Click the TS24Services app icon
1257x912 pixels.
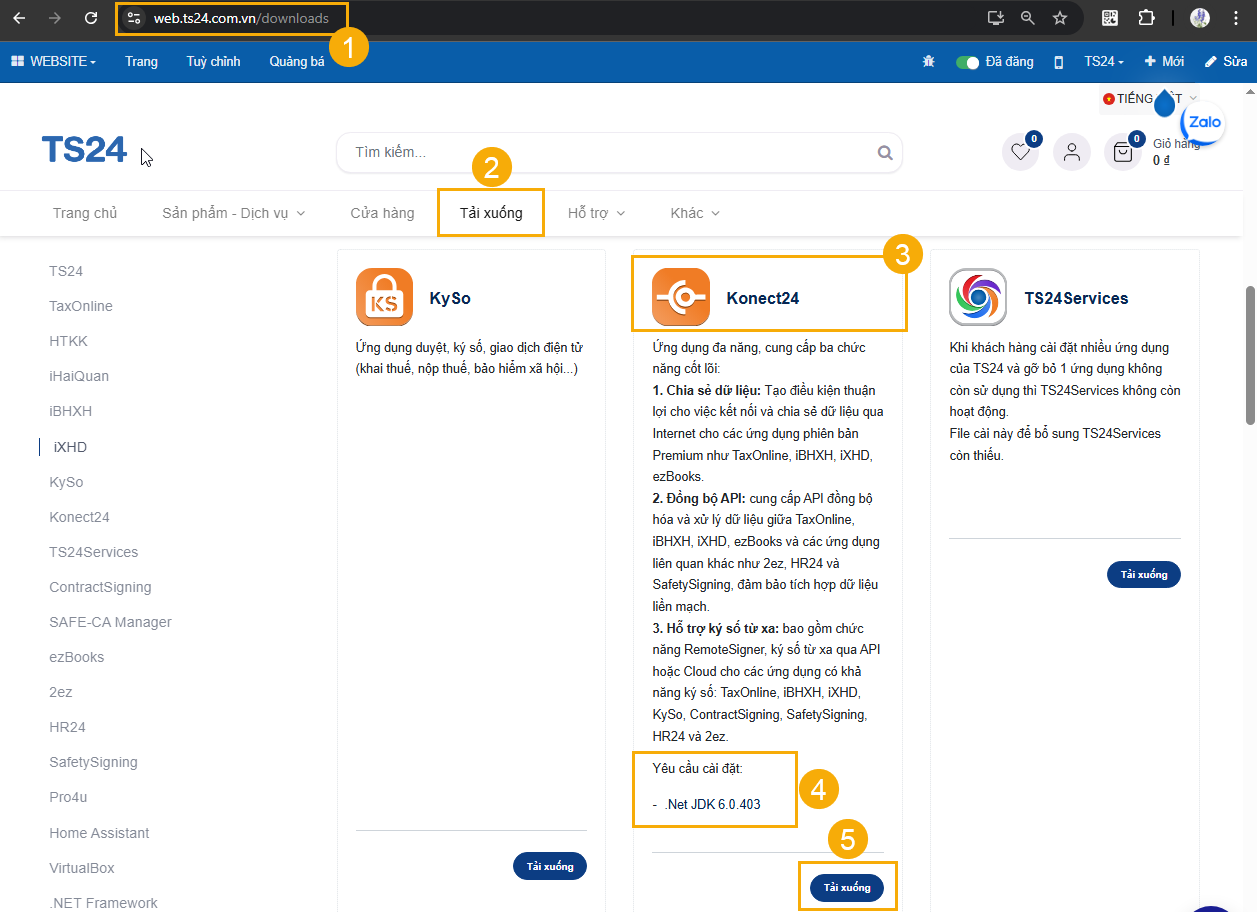pos(977,297)
